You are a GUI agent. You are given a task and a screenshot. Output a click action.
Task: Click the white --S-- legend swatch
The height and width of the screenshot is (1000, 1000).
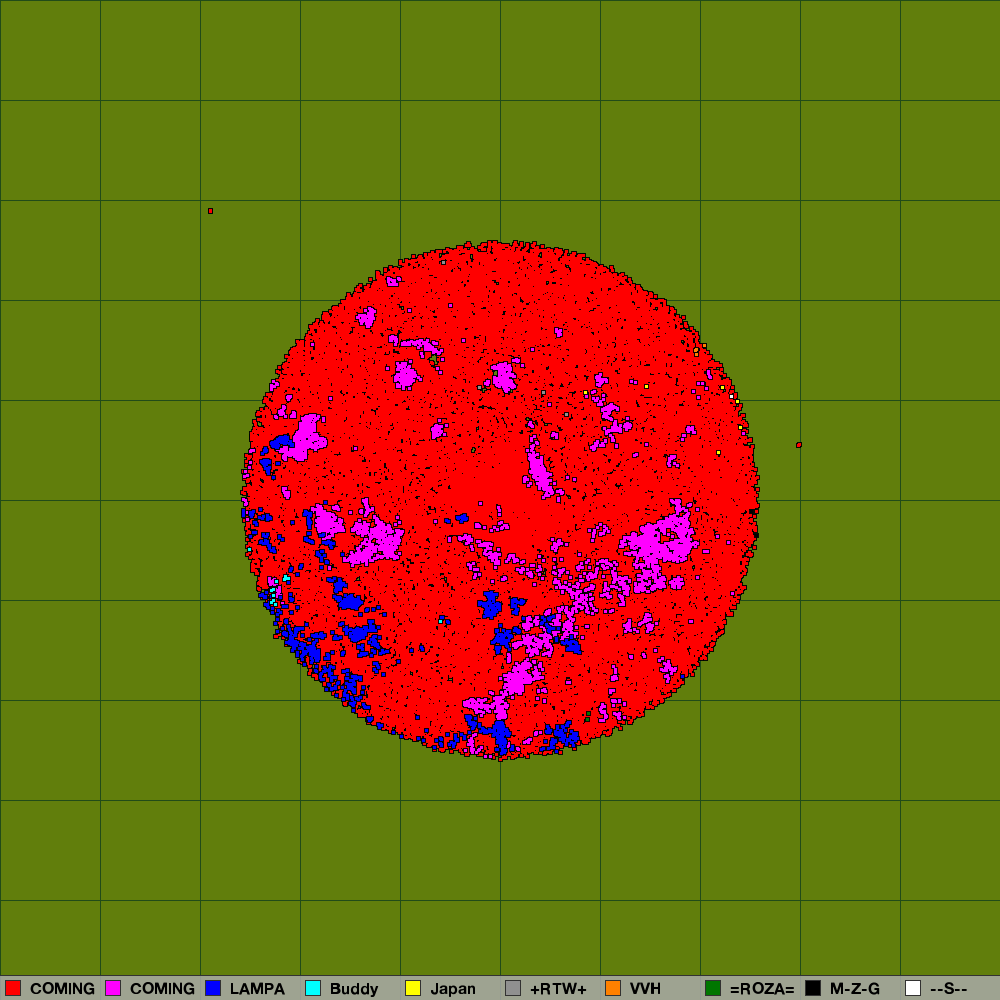[913, 988]
